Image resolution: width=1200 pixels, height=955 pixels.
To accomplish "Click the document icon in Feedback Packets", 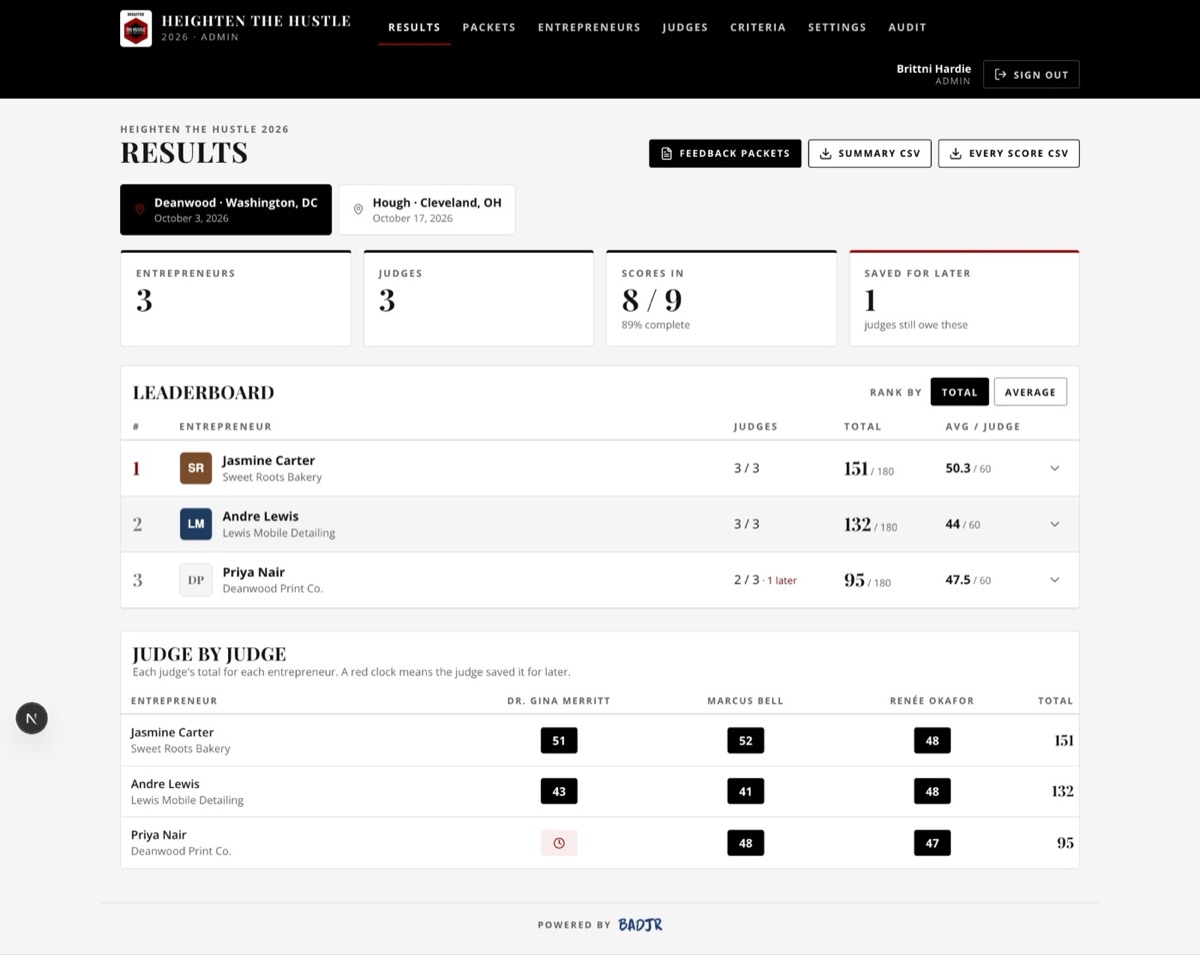I will 667,154.
